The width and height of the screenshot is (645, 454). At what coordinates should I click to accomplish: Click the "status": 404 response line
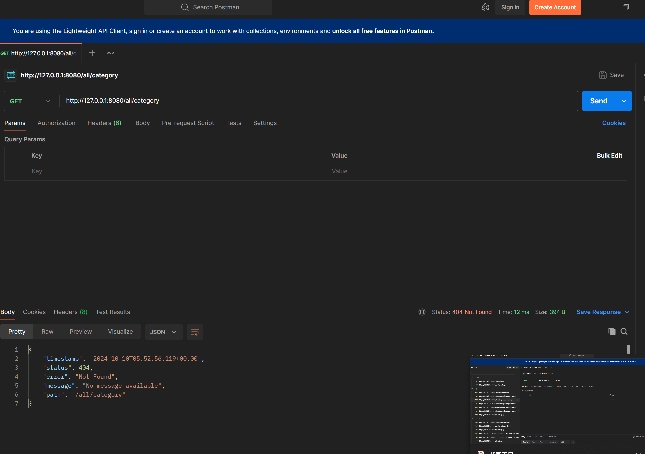coord(69,368)
